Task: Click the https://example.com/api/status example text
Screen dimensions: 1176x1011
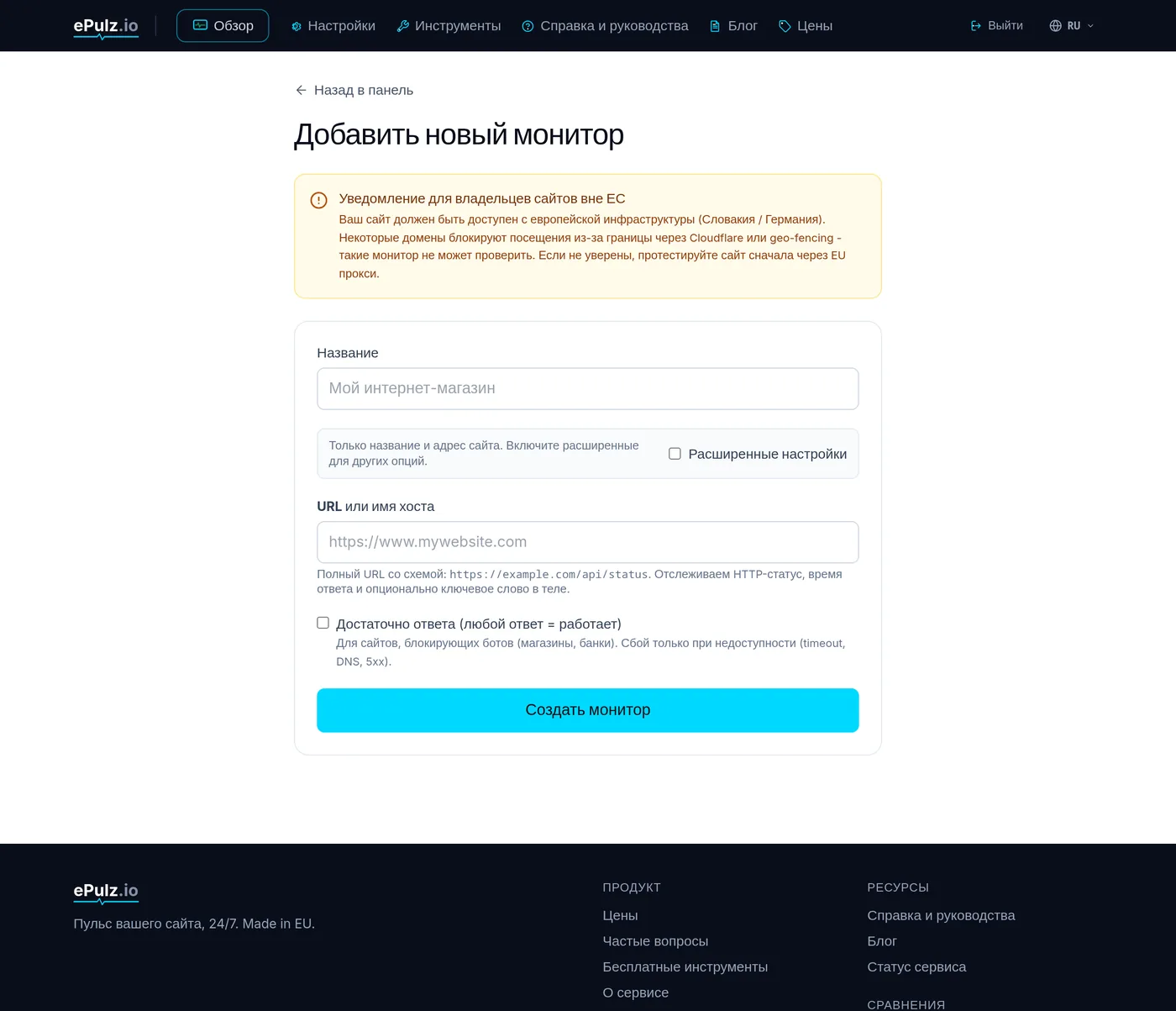Action: (x=549, y=574)
